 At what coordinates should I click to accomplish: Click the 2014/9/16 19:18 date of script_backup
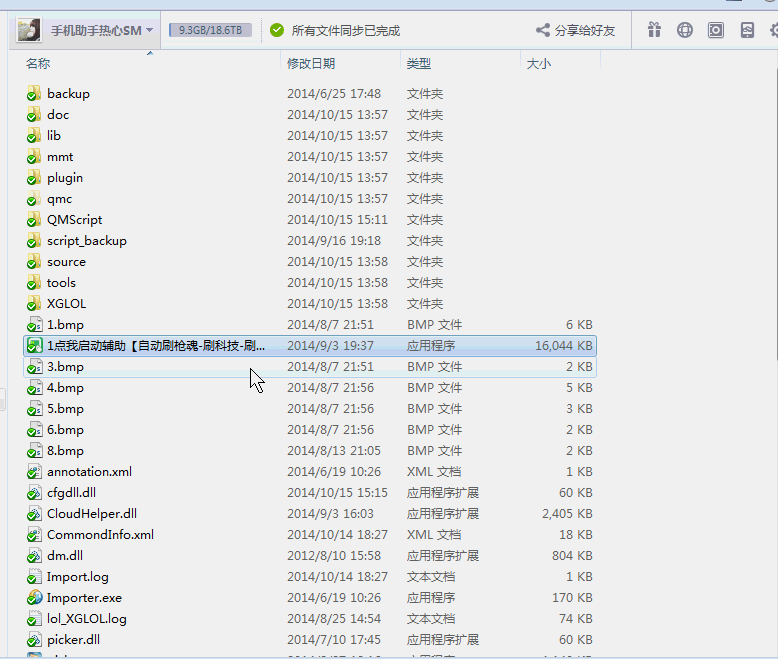click(x=334, y=241)
